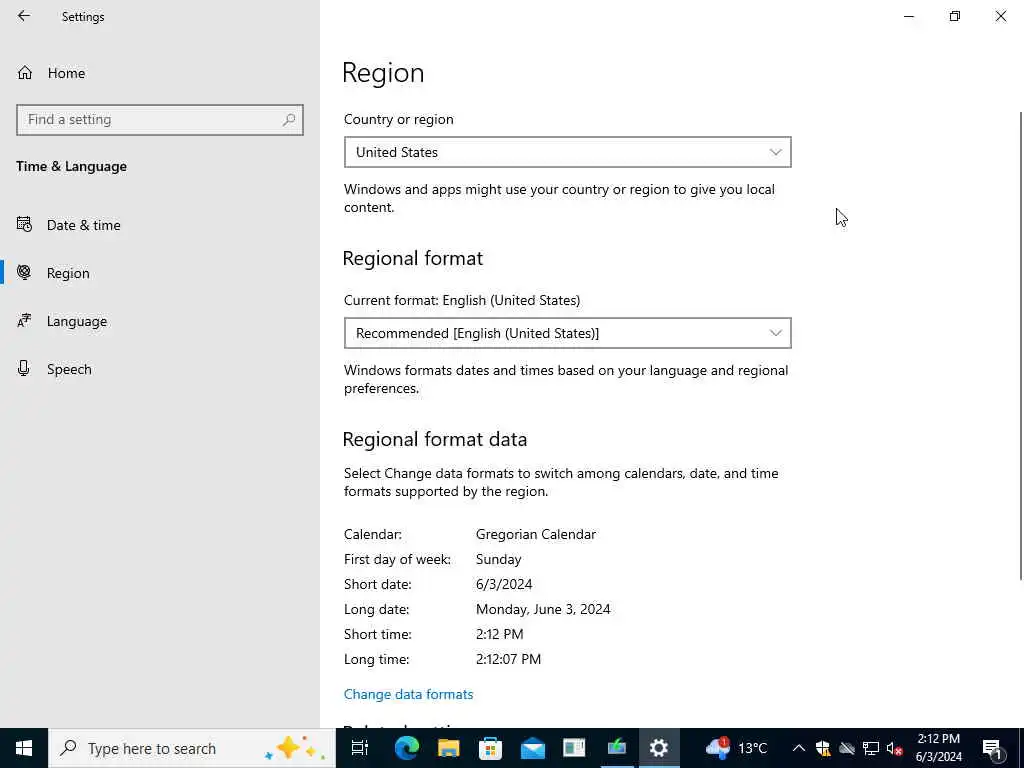Open the weather widget showing 13°C

point(736,748)
